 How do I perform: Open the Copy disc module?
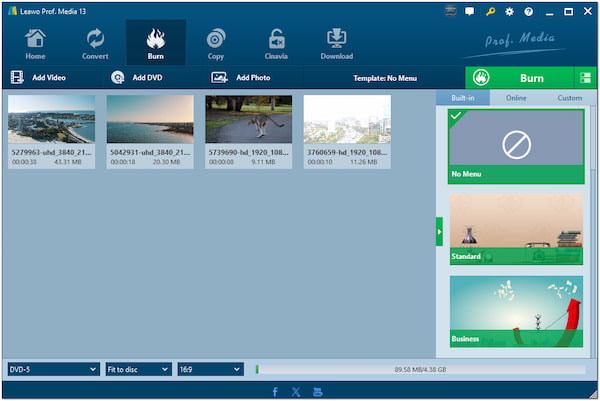pos(215,43)
